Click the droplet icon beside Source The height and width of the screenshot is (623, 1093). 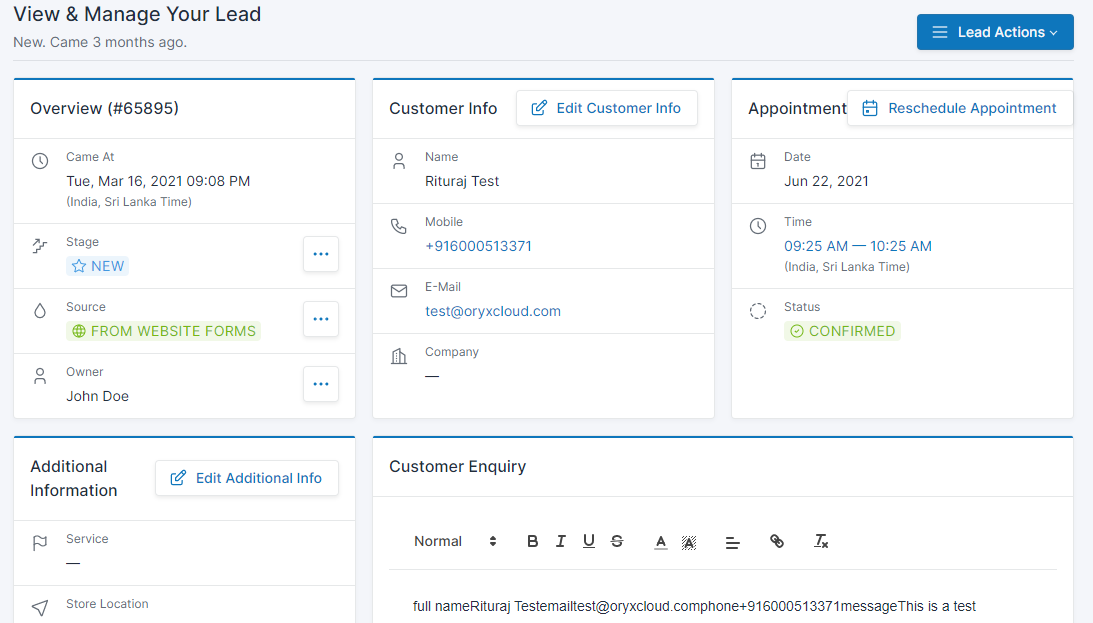pos(40,311)
